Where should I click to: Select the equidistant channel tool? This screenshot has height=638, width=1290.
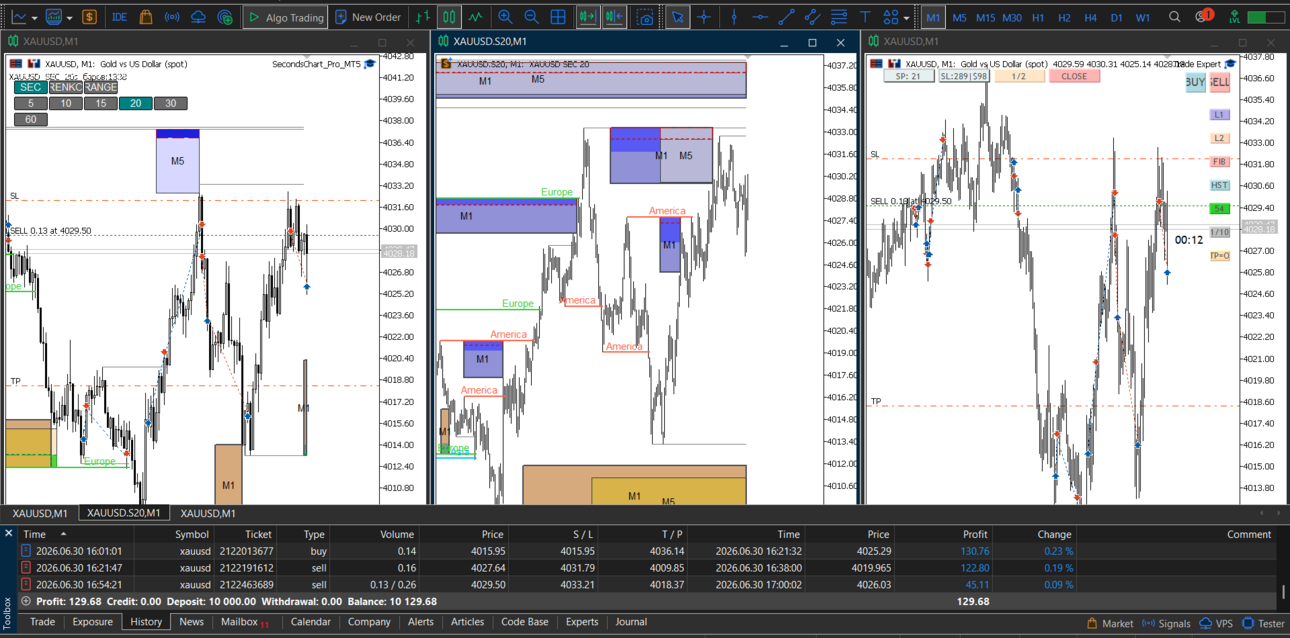[813, 17]
